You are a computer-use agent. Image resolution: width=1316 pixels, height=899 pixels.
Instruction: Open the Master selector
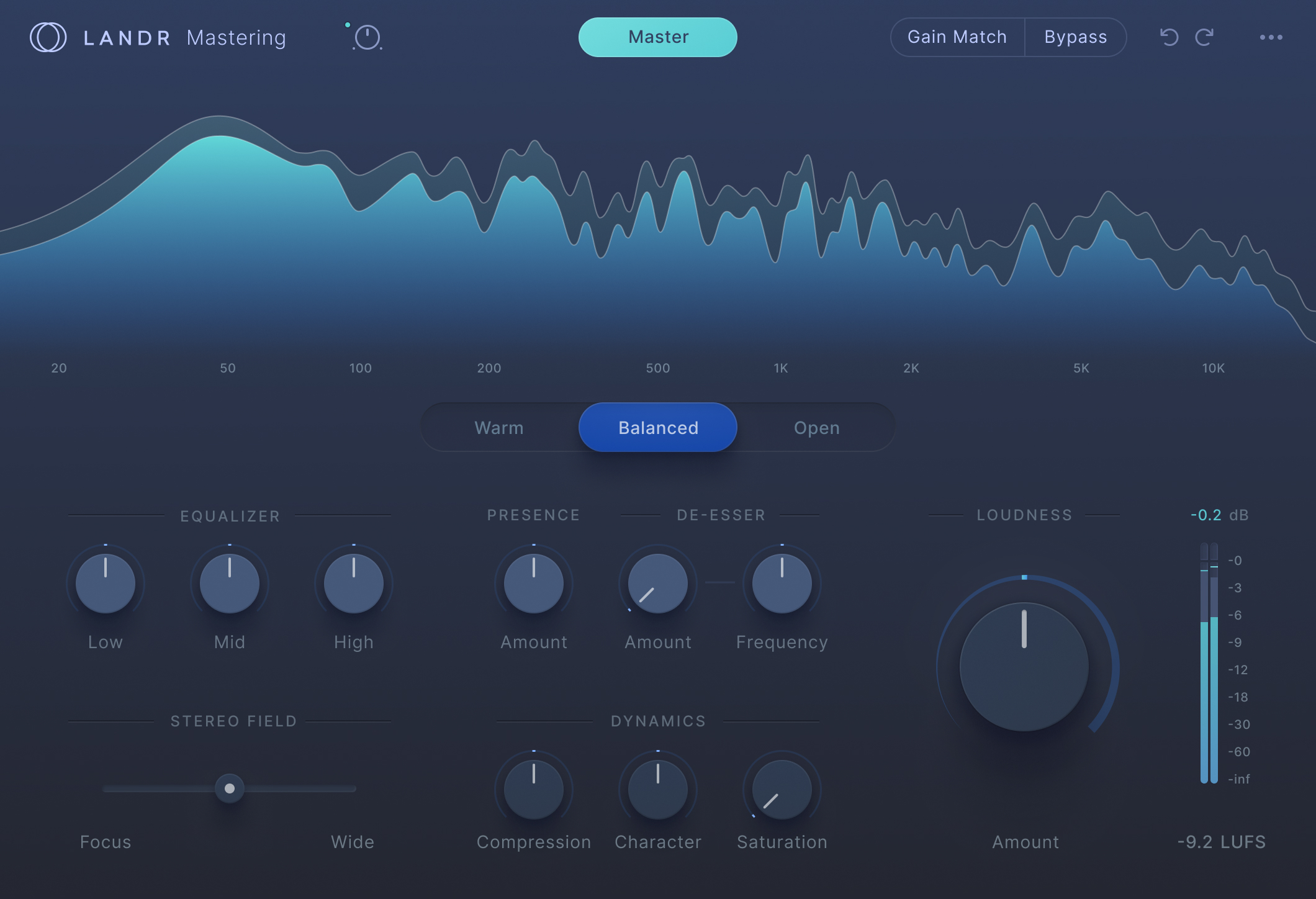pos(657,37)
